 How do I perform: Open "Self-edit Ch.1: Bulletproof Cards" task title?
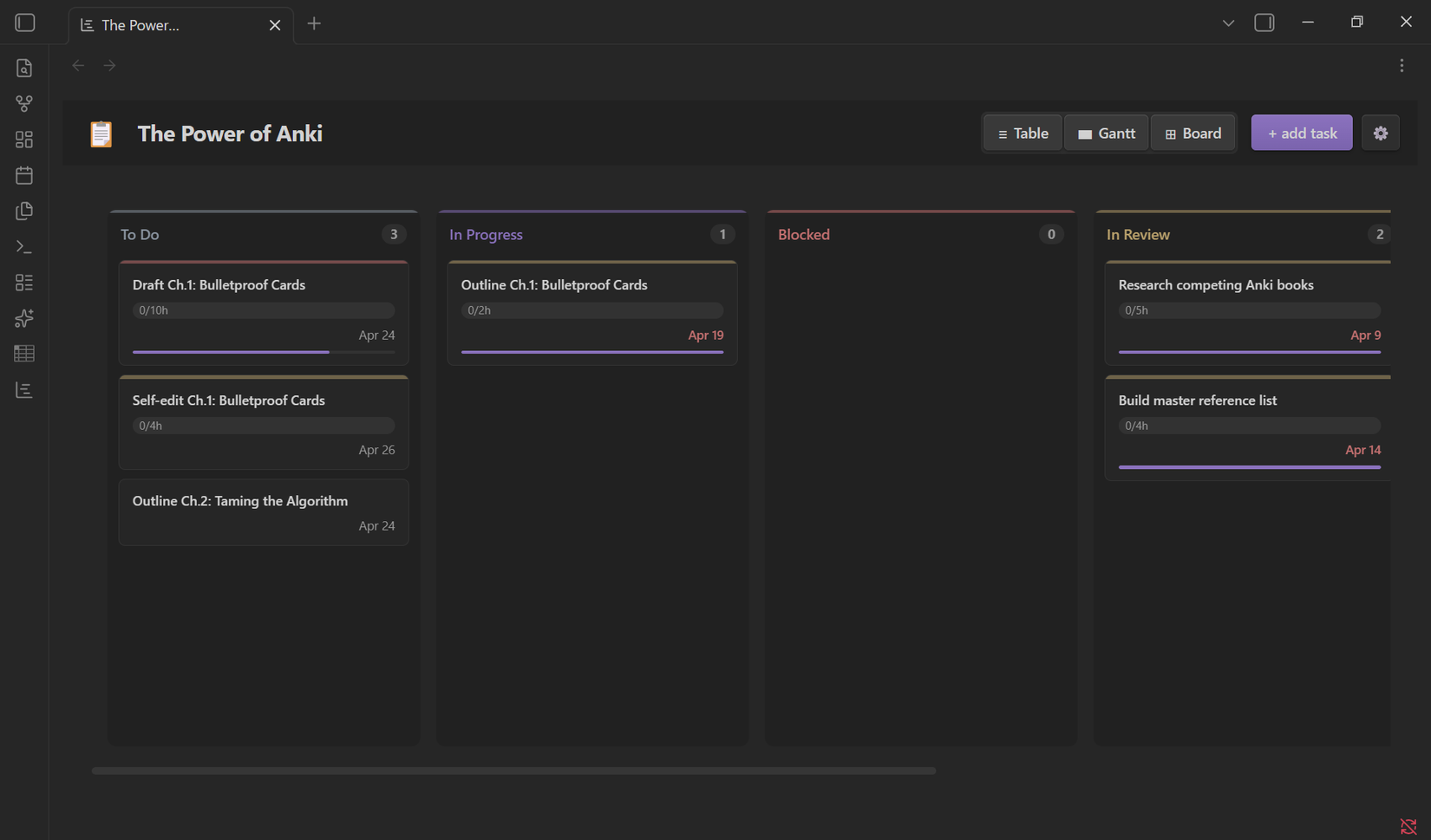point(229,400)
